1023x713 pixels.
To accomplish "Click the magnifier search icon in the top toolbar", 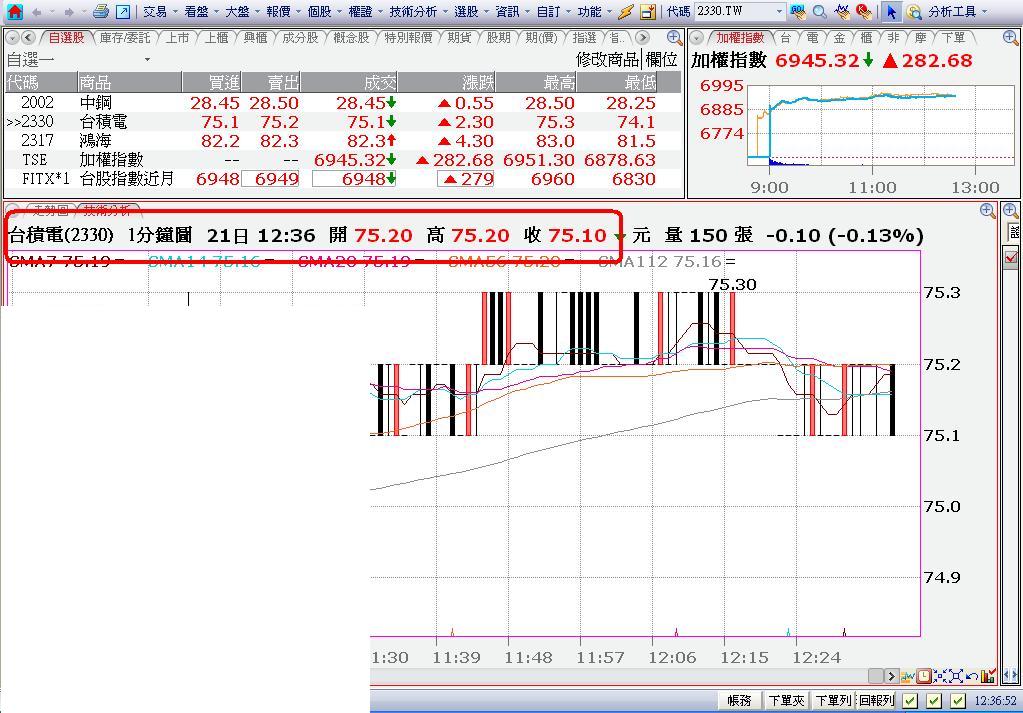I will pos(820,11).
